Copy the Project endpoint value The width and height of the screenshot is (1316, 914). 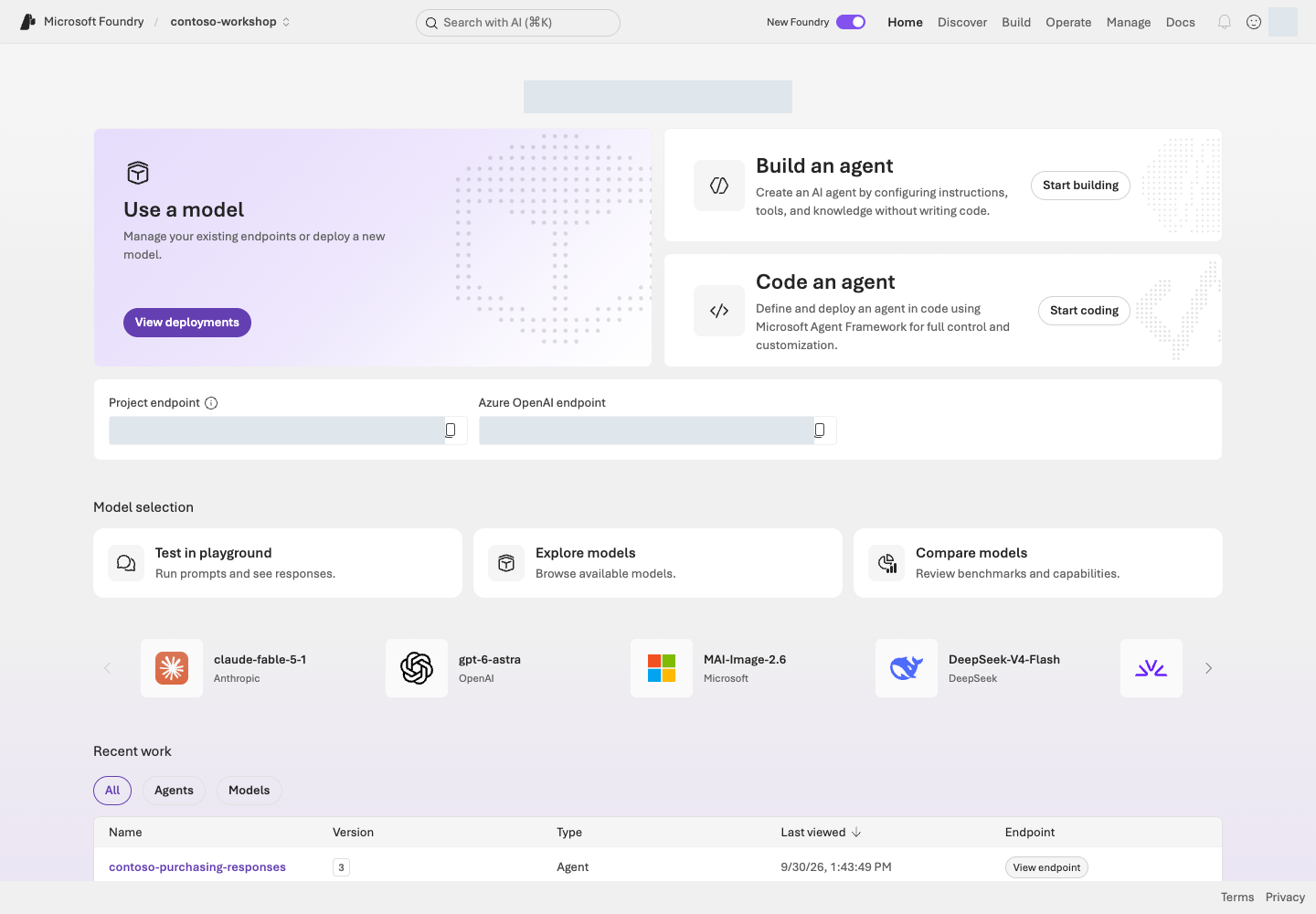coord(451,430)
